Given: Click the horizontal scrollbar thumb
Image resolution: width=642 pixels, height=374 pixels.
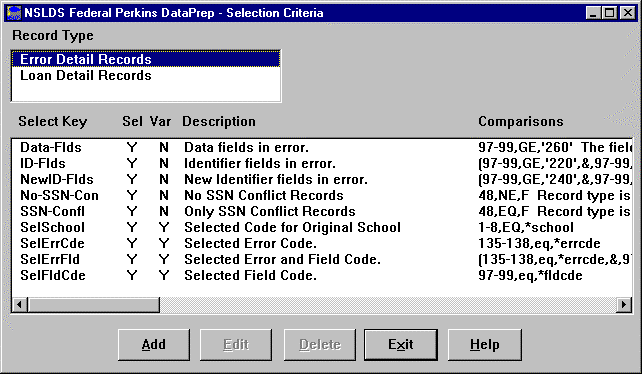Looking at the screenshot, I should point(93,304).
